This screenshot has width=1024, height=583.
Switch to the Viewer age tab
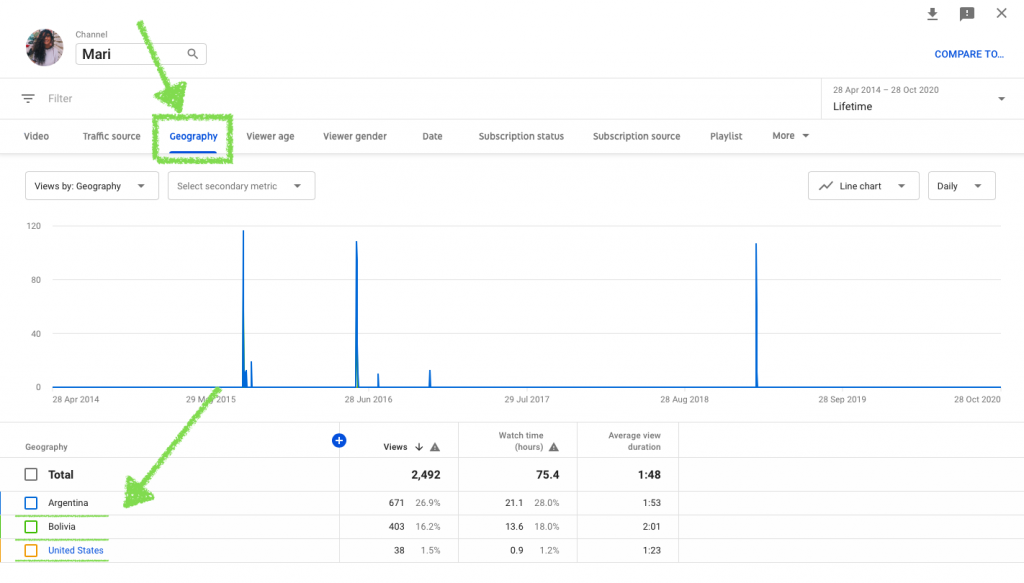tap(270, 135)
